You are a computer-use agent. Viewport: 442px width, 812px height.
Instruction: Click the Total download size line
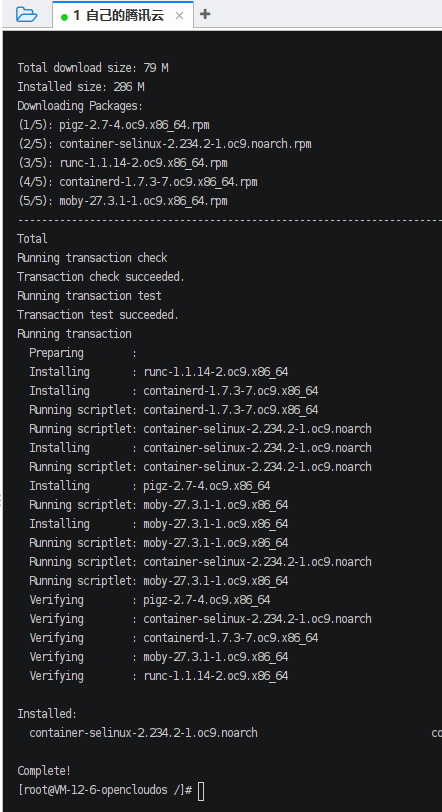pos(93,68)
